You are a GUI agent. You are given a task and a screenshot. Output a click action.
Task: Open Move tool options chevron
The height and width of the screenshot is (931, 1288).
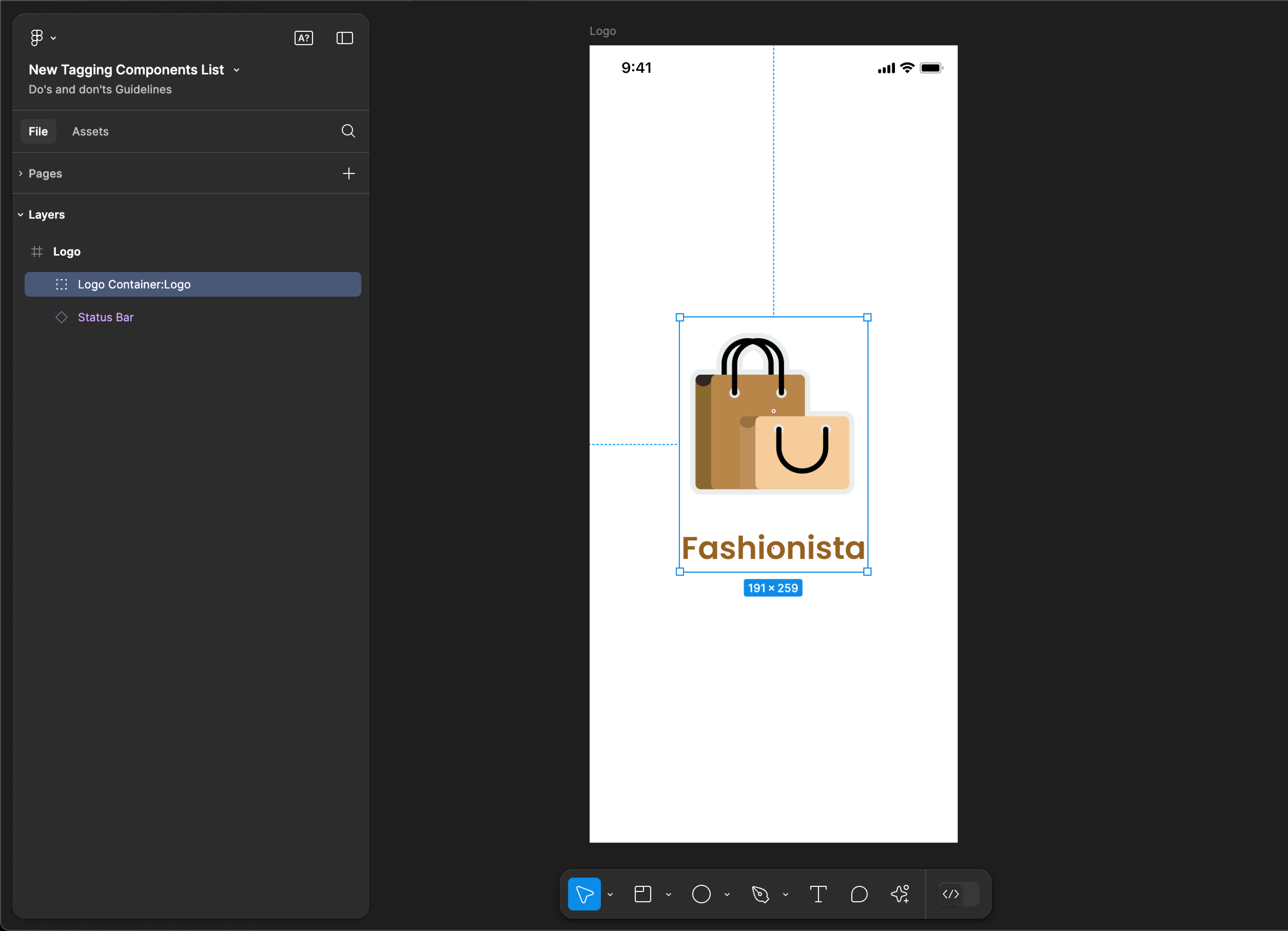click(x=610, y=895)
